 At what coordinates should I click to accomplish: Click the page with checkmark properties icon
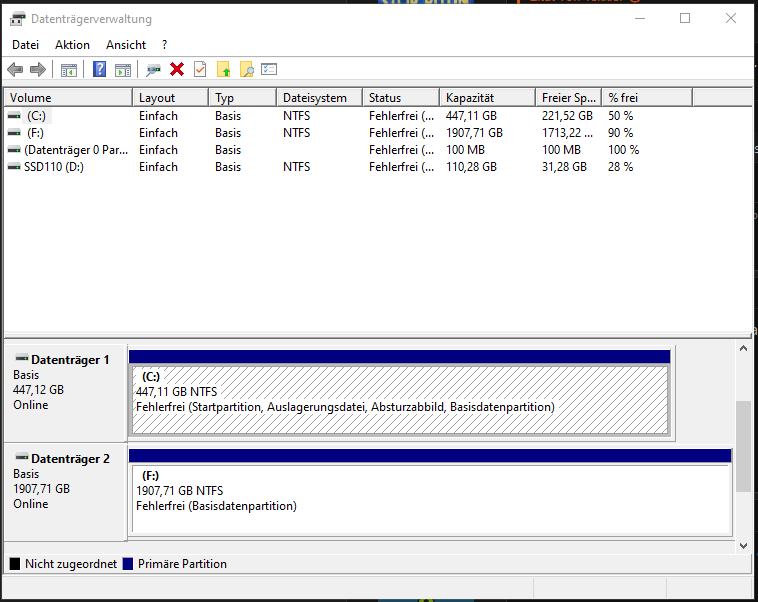pyautogui.click(x=200, y=70)
